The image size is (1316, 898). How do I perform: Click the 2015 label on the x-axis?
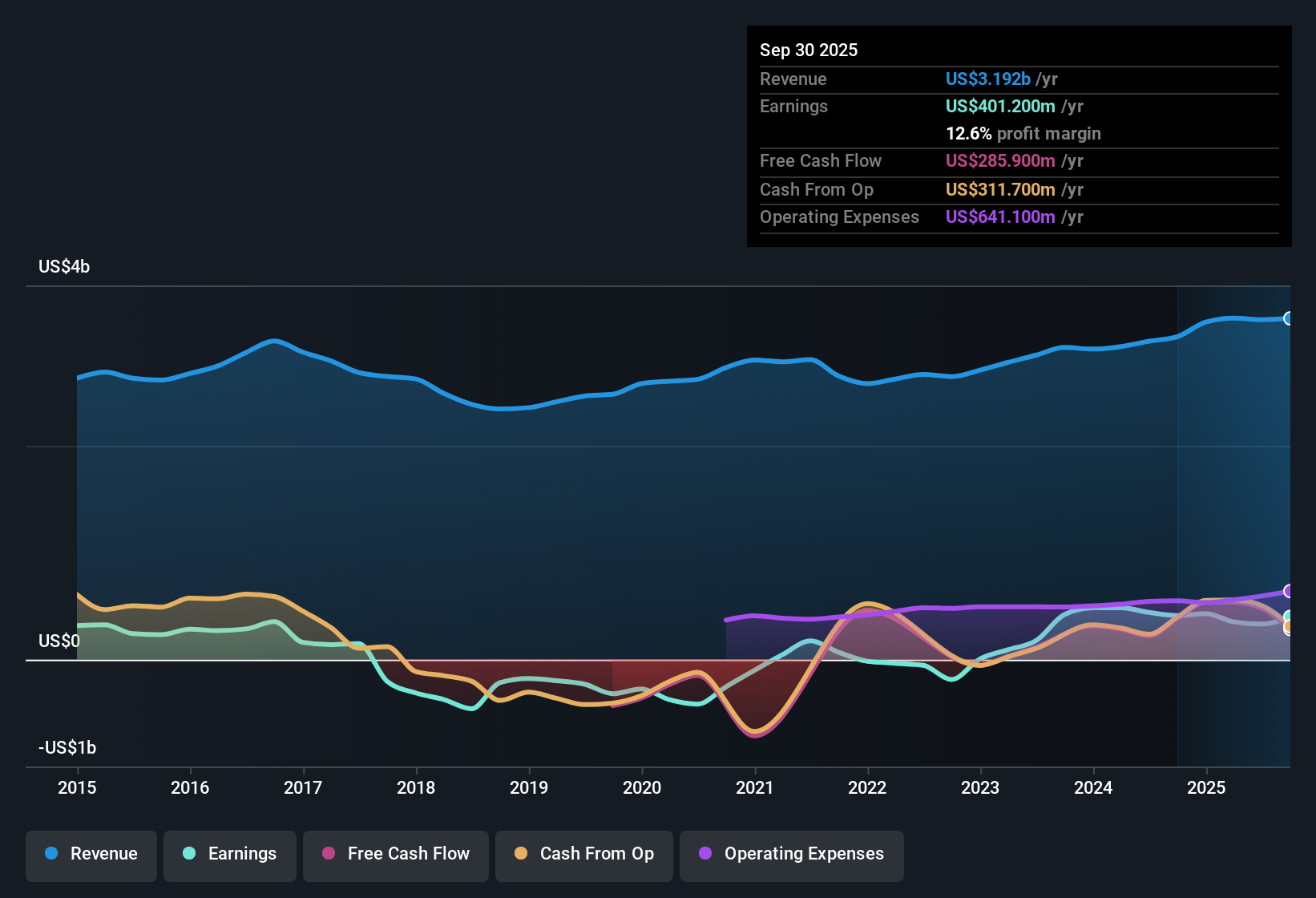point(77,787)
